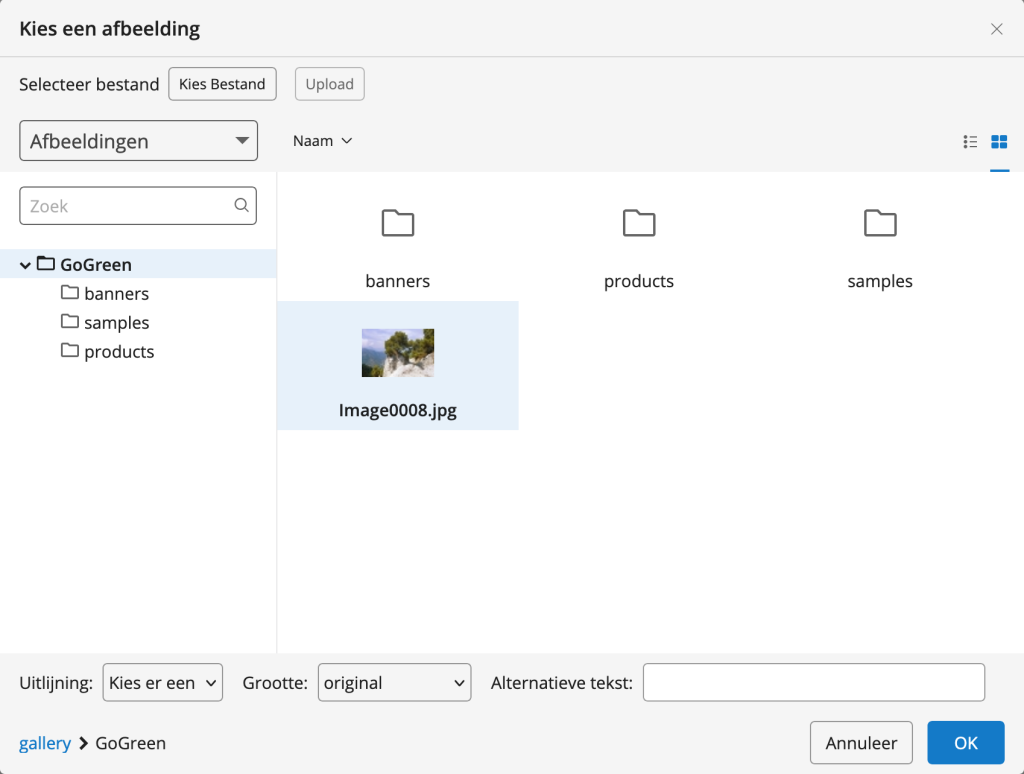1024x774 pixels.
Task: Collapse the GoGreen tree node
Action: tap(25, 265)
